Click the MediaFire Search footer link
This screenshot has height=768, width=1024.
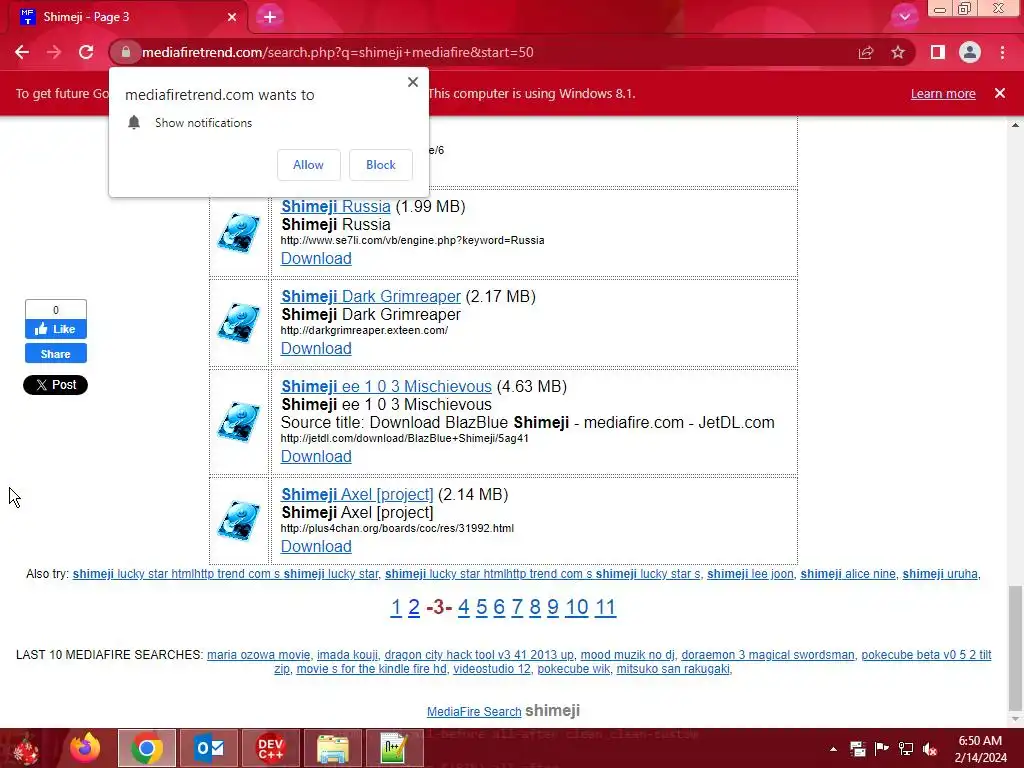(x=474, y=712)
